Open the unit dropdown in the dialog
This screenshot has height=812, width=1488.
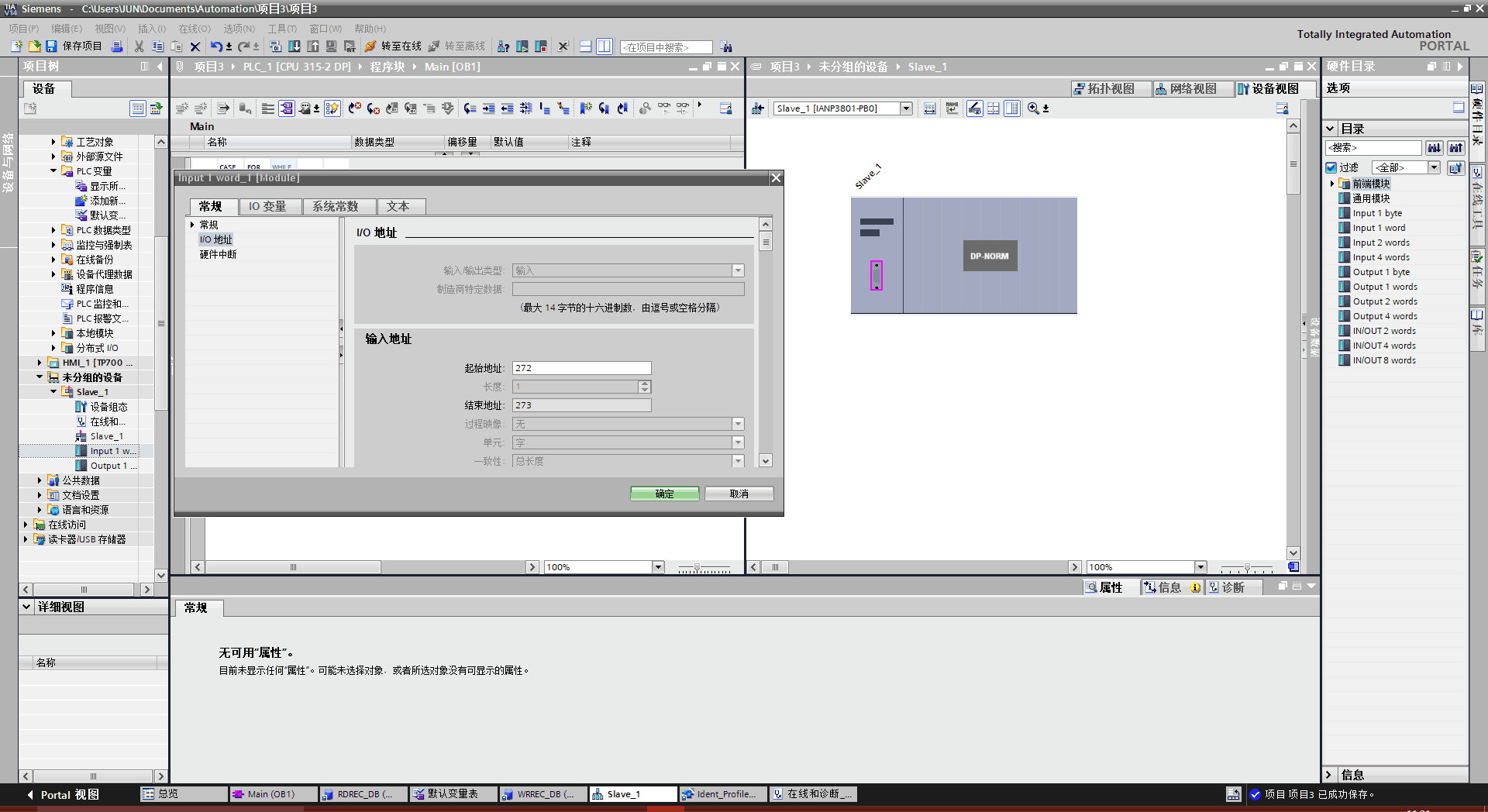[738, 442]
